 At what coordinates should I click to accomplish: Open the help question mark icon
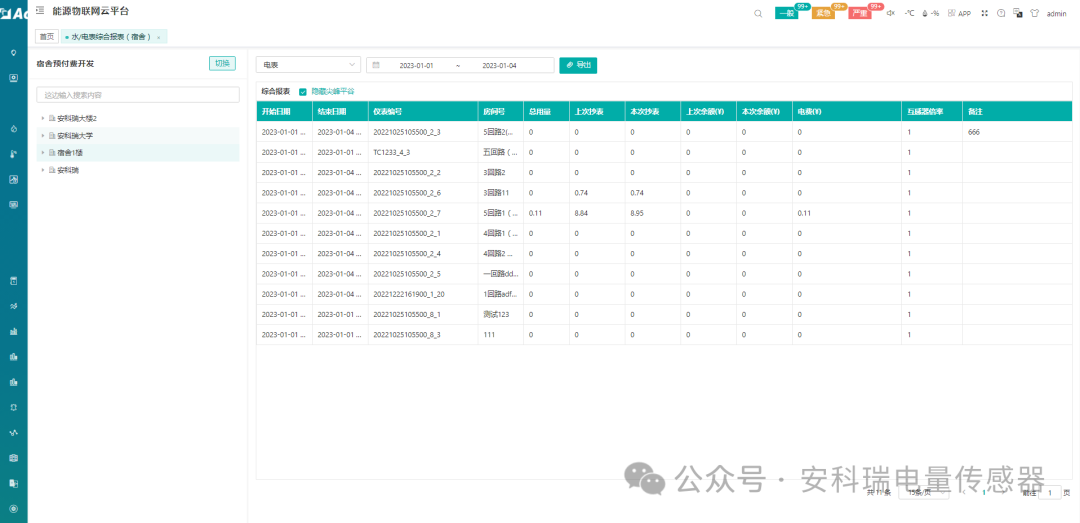point(1001,13)
